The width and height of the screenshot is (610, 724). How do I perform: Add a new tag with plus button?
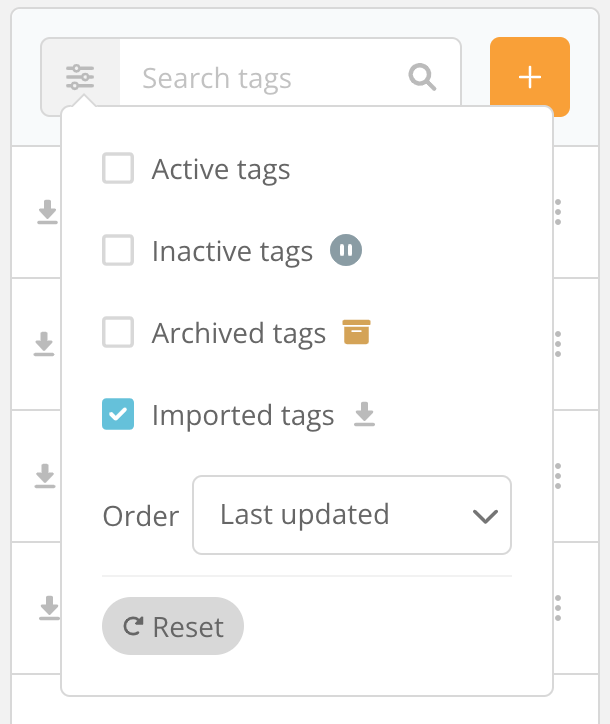coord(530,77)
